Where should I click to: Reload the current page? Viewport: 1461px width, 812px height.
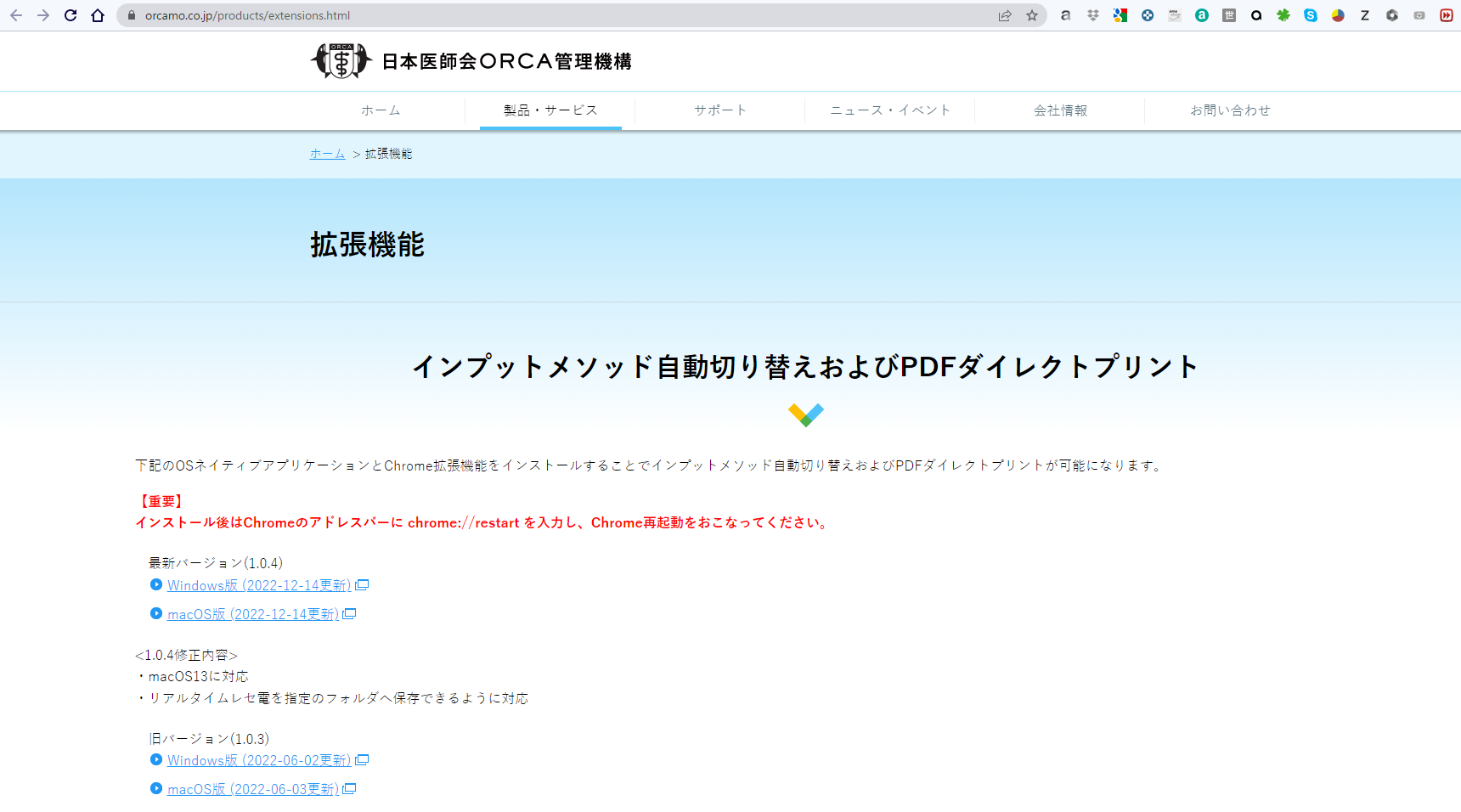point(71,15)
